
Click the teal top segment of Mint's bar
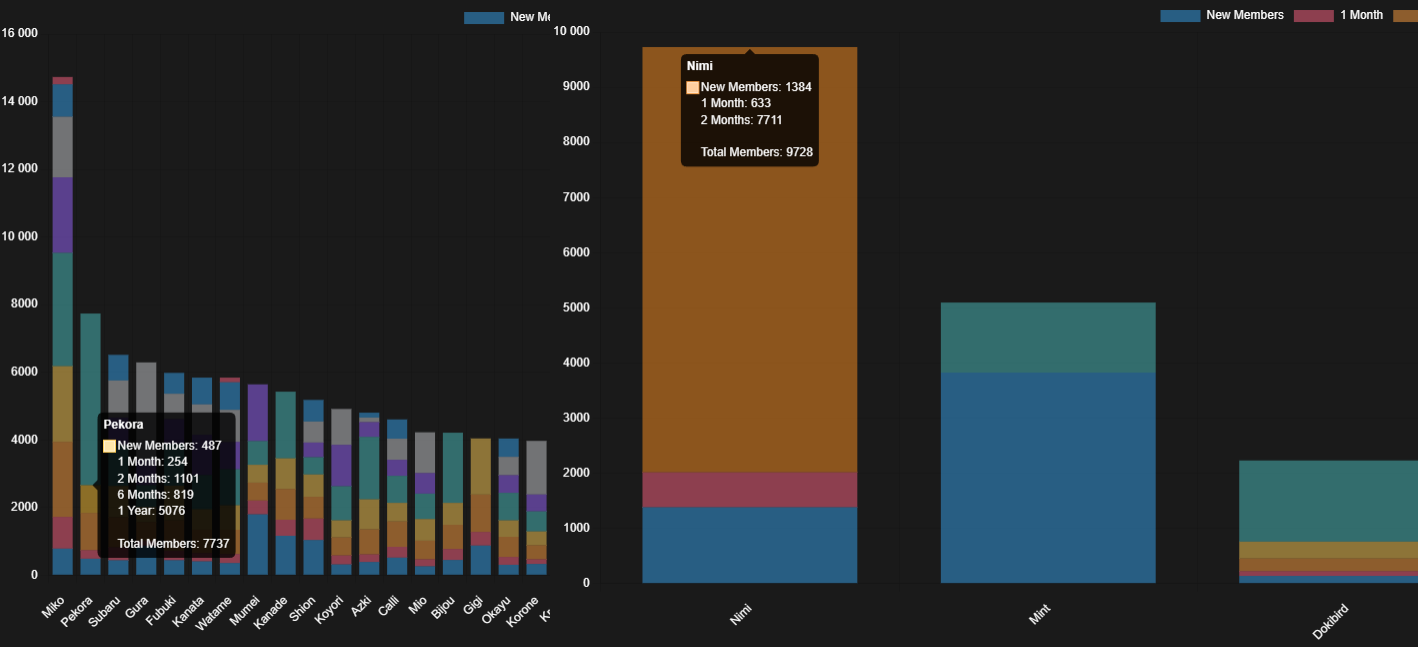1048,337
